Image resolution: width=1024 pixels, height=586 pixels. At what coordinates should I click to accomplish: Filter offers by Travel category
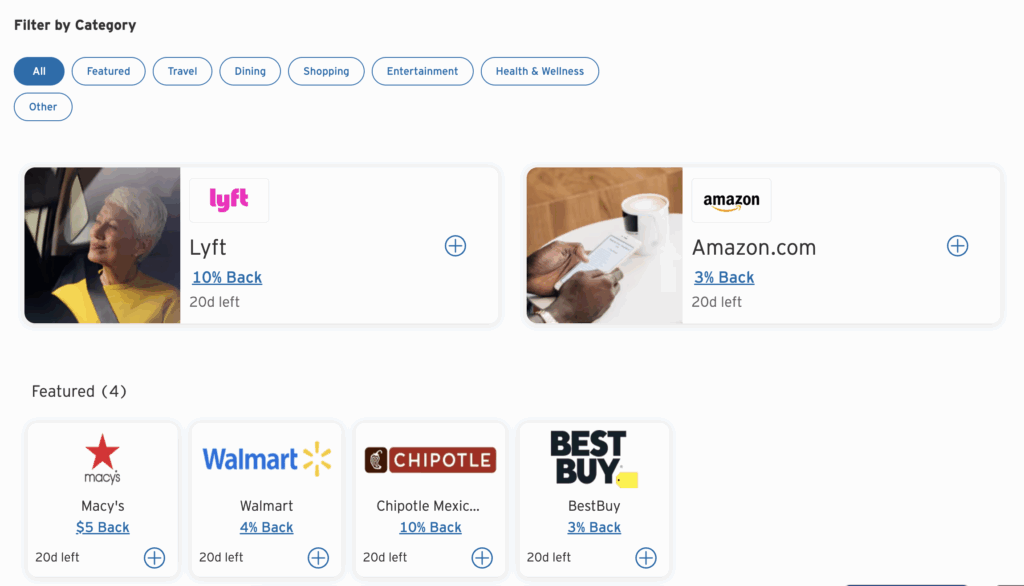pos(182,71)
